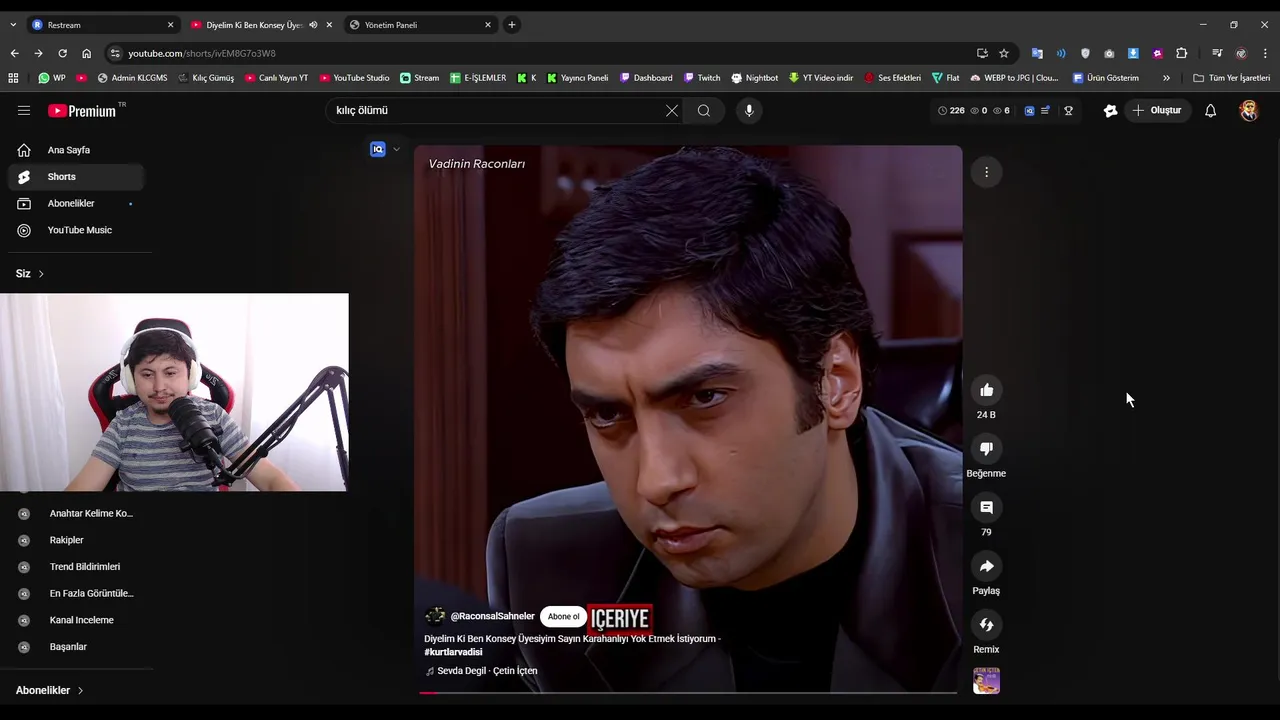Open the WP WhatsApp bookmark

52,78
